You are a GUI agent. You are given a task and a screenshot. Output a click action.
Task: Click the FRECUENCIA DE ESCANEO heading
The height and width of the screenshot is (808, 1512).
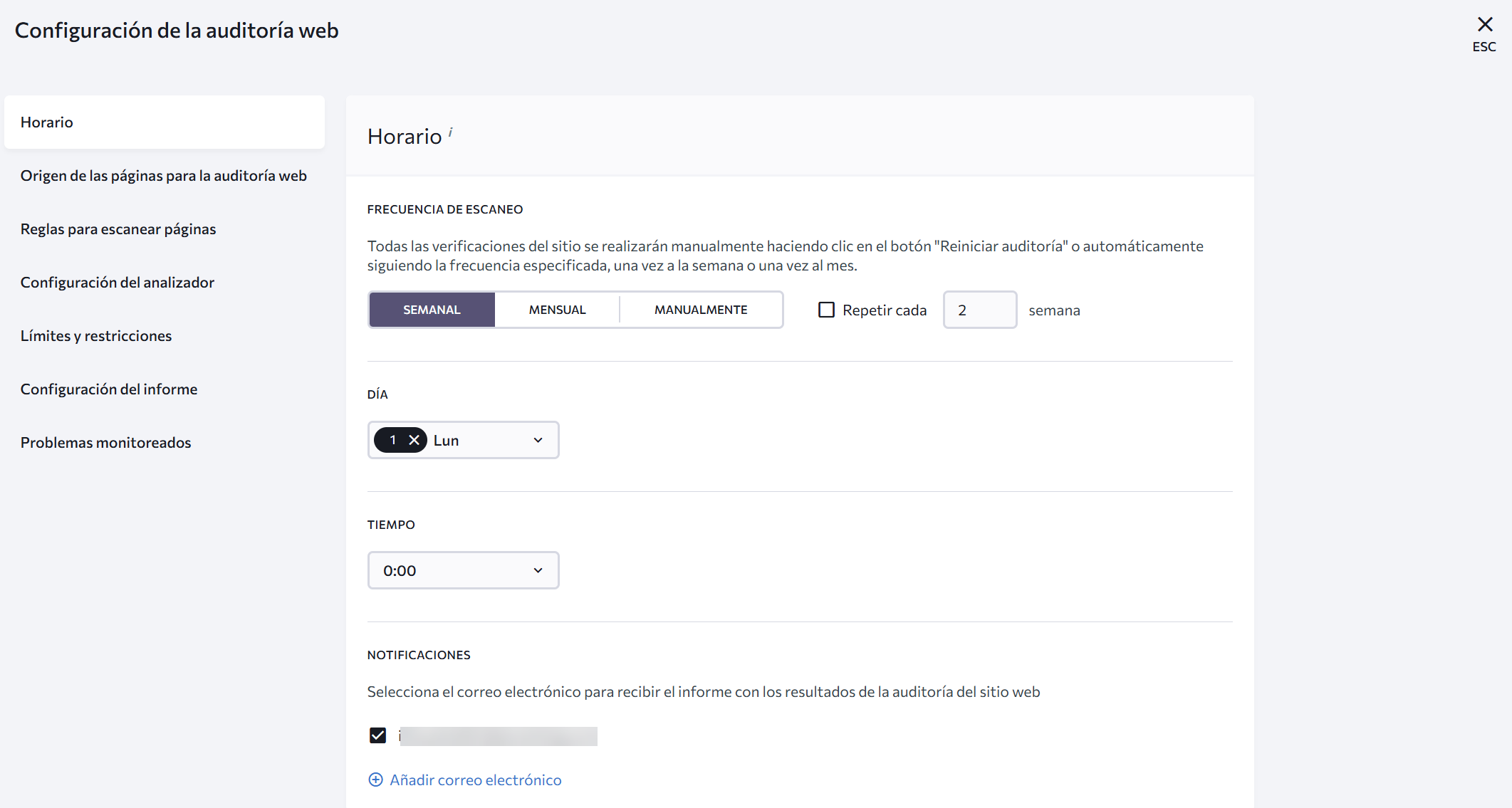[x=445, y=209]
